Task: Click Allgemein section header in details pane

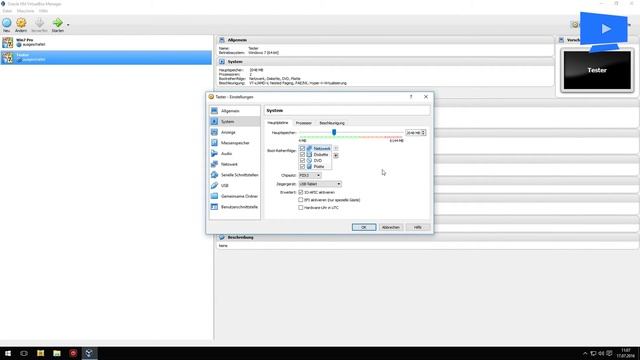Action: 237,40
